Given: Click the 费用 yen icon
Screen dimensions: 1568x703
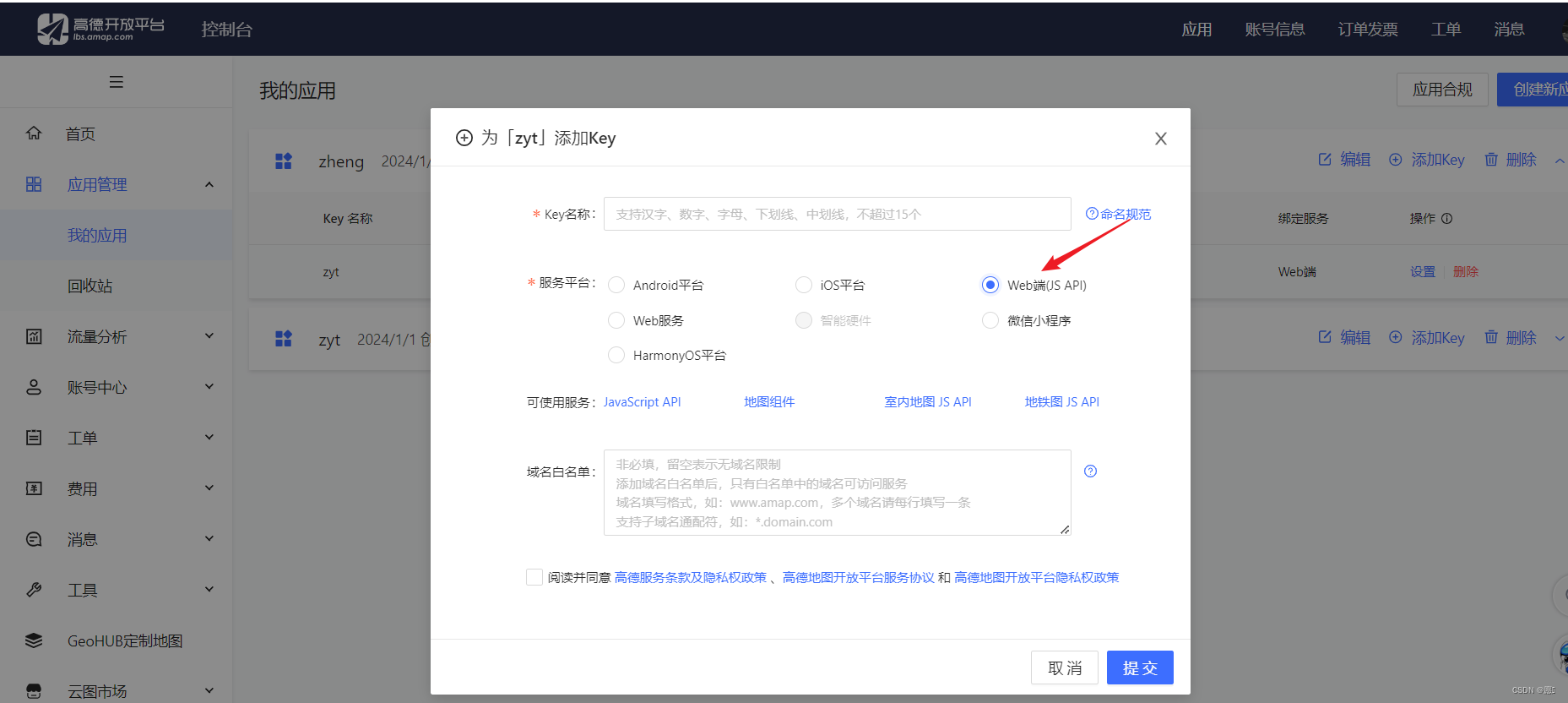Looking at the screenshot, I should pyautogui.click(x=34, y=488).
